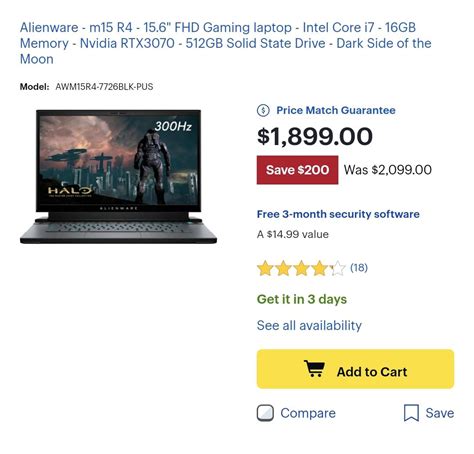
Task: Tick the Compare checkbox
Action: pos(265,413)
